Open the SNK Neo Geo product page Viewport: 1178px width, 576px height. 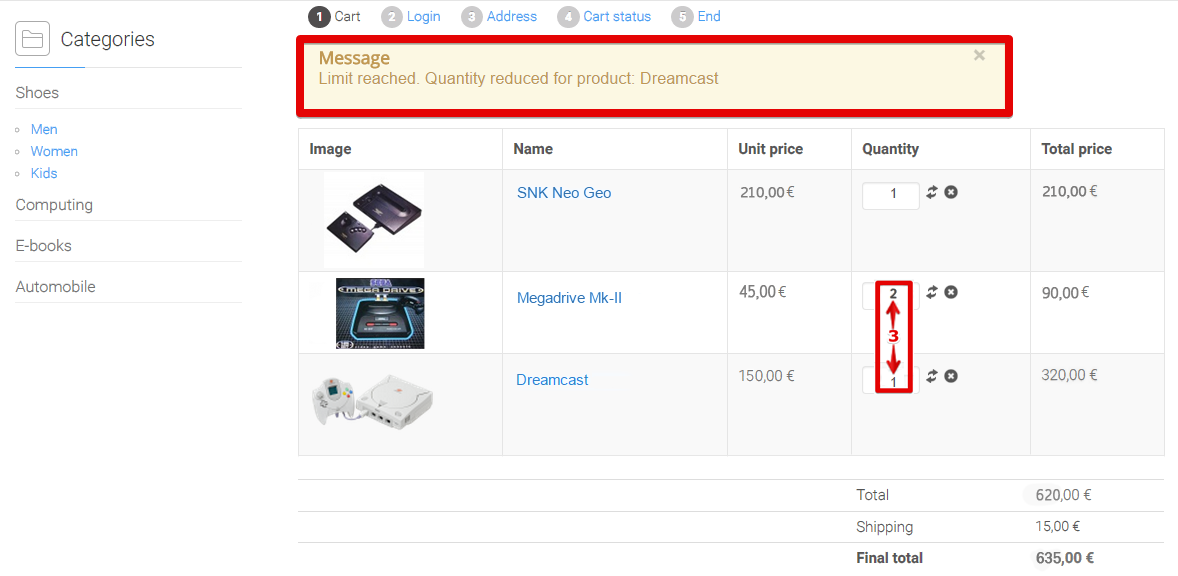564,193
